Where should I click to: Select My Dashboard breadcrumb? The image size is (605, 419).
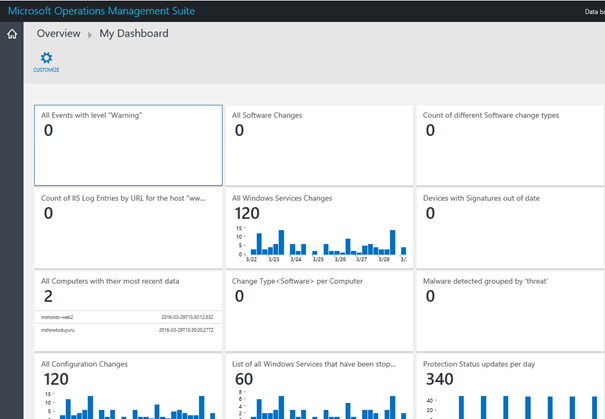134,34
